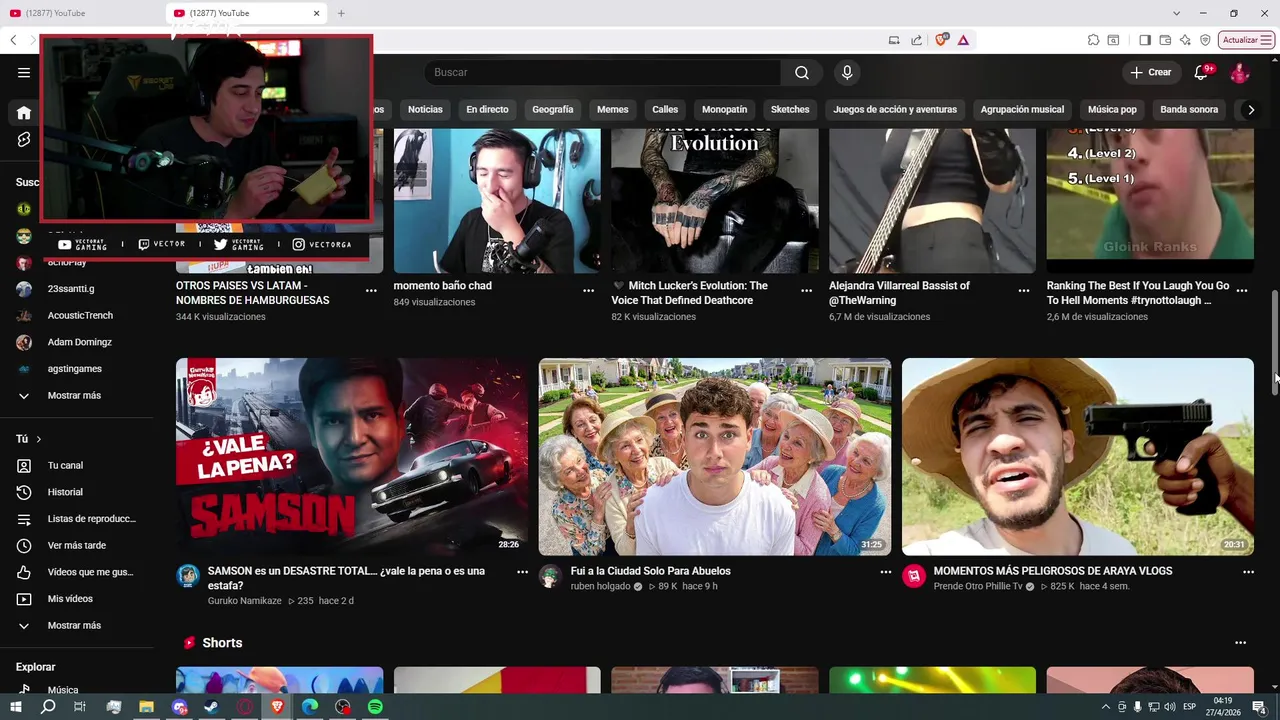Open Steam from the taskbar
The width and height of the screenshot is (1280, 720).
(x=212, y=707)
